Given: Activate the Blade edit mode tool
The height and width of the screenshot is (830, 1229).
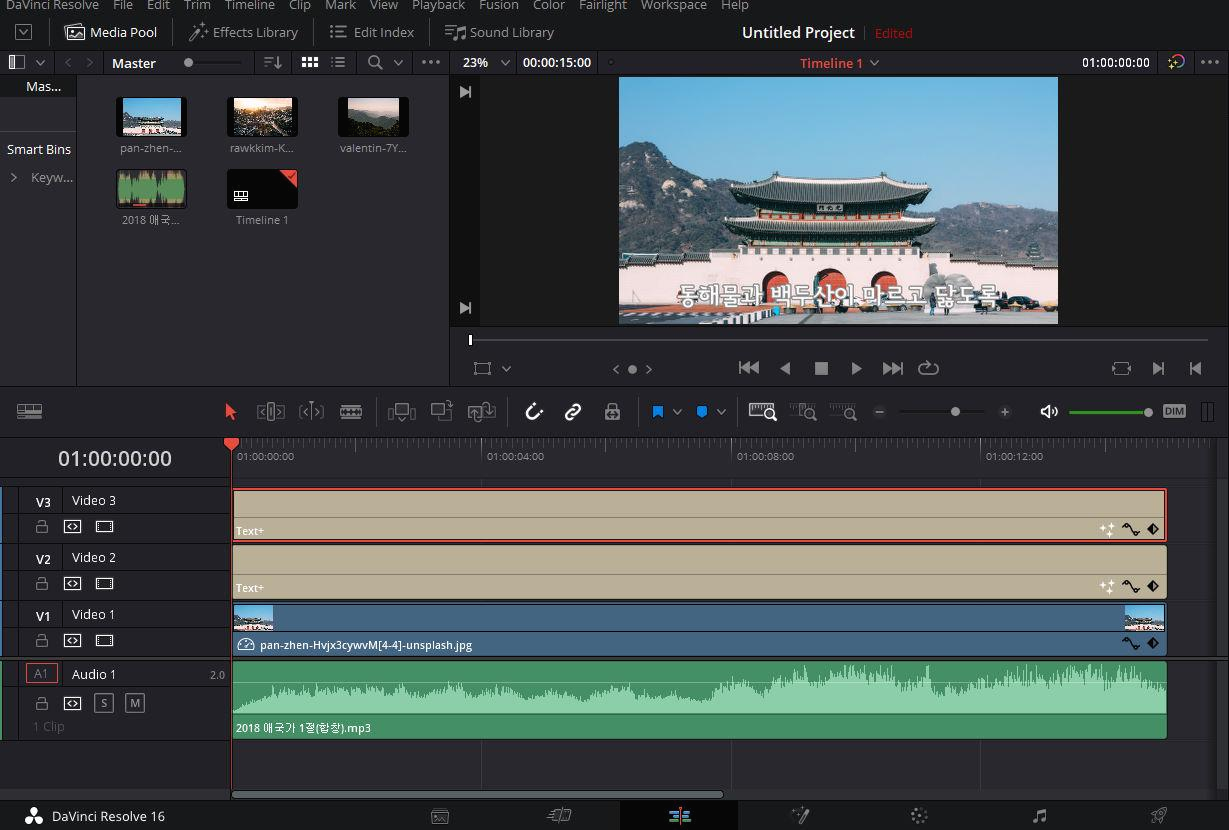Looking at the screenshot, I should (351, 412).
